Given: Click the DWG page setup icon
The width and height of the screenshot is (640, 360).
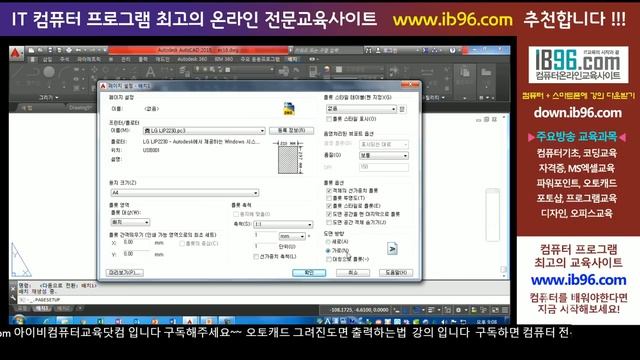Looking at the screenshot, I should click(x=289, y=109).
